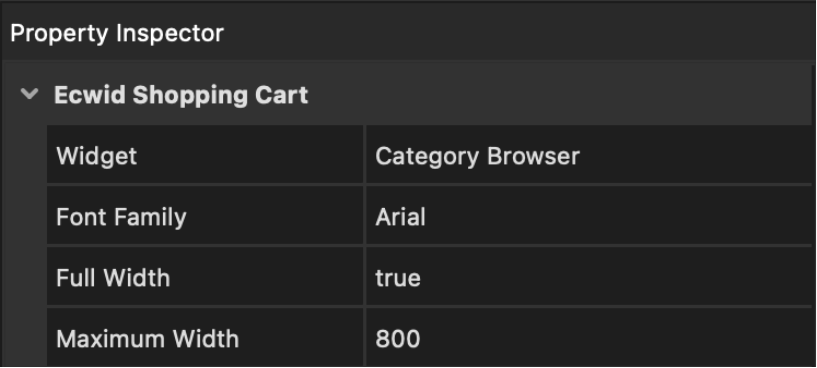Click the row border between Widget and Font Family
Viewport: 817px width, 368px height.
[429, 185]
